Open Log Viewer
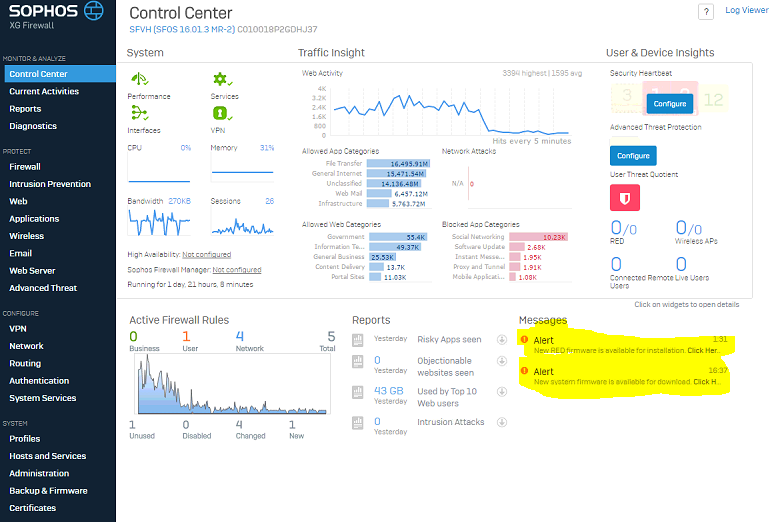Image resolution: width=780 pixels, height=522 pixels. [x=747, y=10]
